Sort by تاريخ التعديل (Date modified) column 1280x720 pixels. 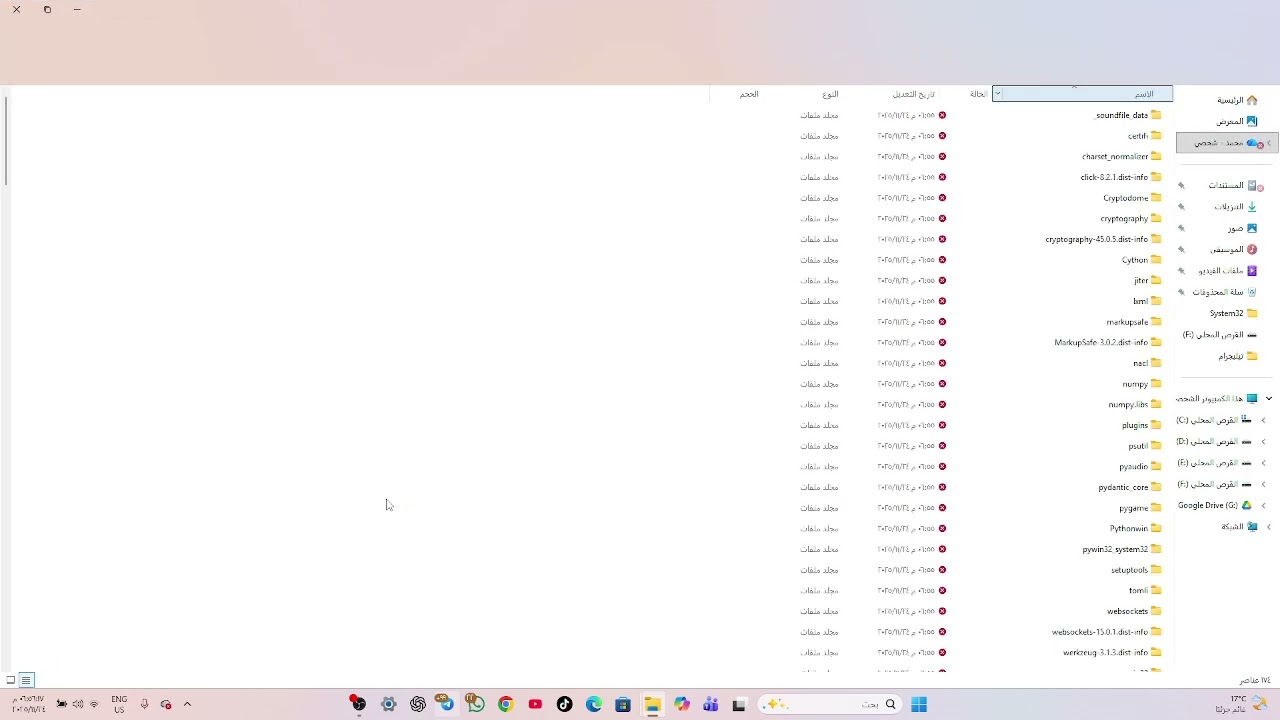pyautogui.click(x=913, y=94)
